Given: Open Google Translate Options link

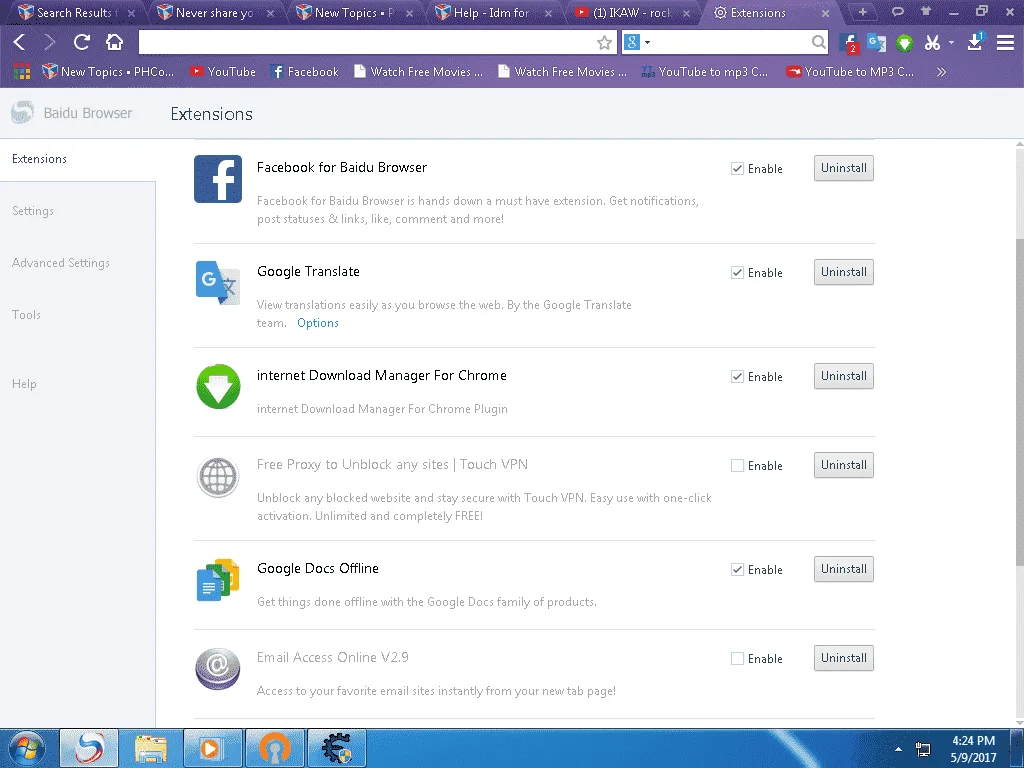Looking at the screenshot, I should 317,323.
